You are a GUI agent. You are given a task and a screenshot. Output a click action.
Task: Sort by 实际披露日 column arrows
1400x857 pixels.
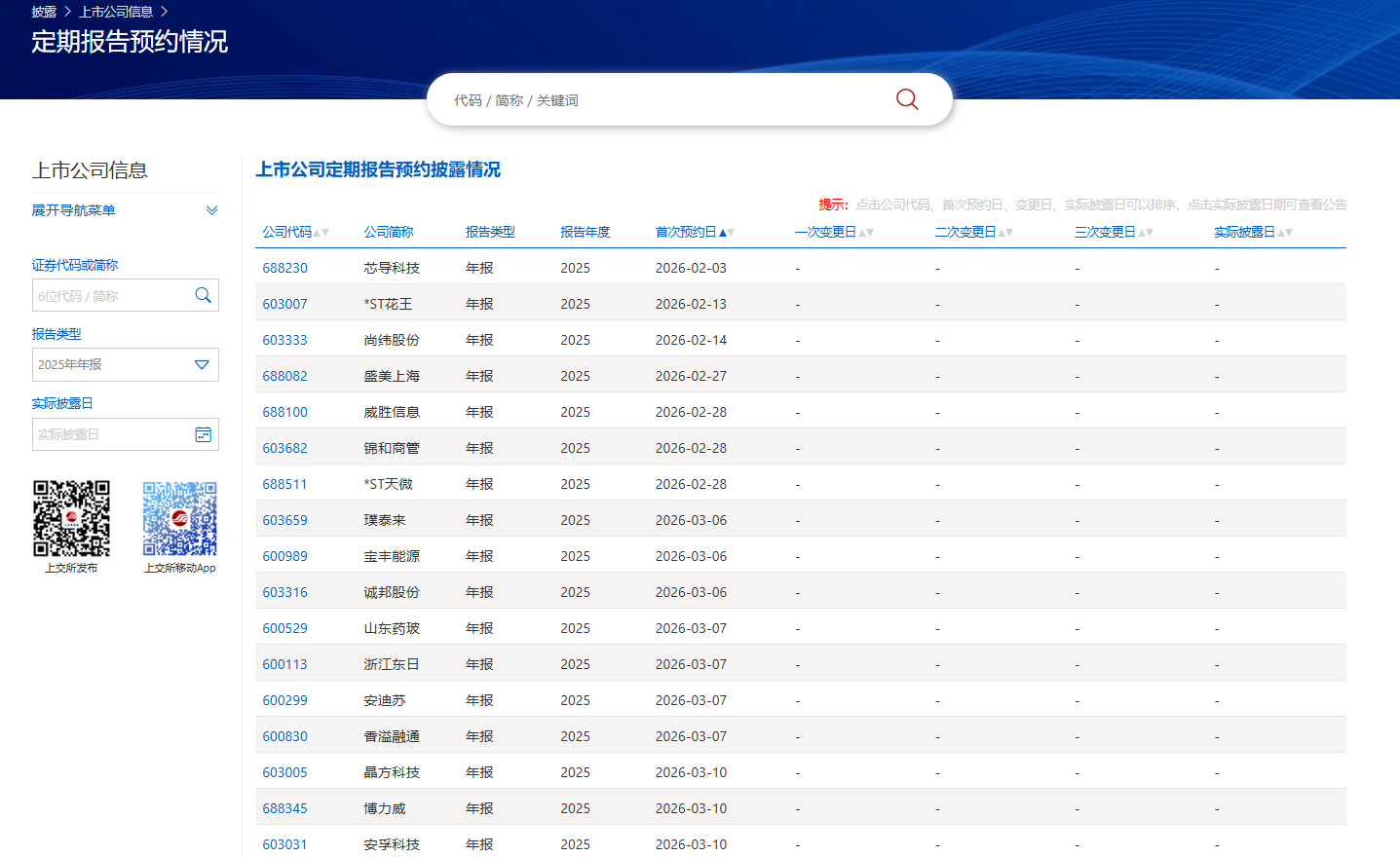[1285, 233]
